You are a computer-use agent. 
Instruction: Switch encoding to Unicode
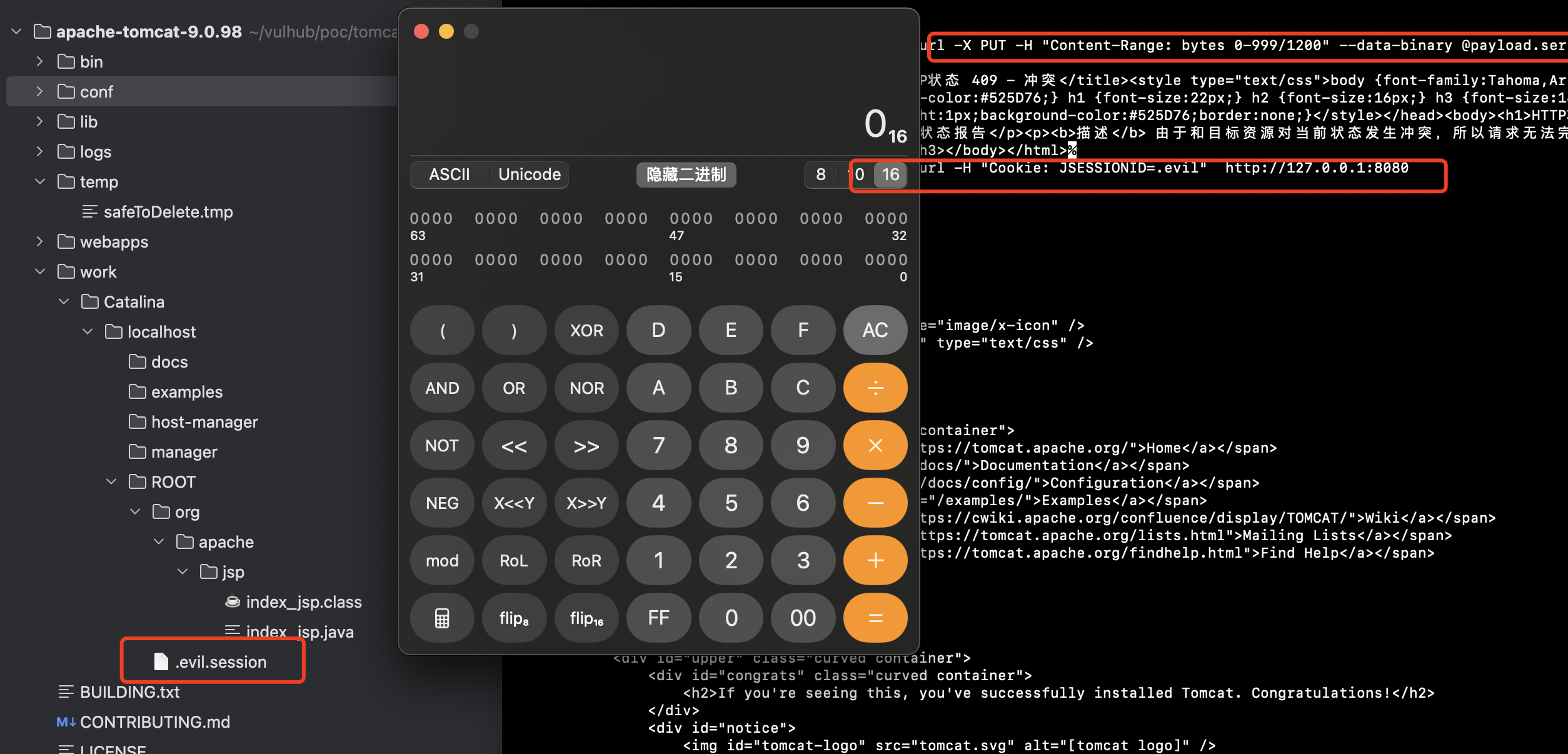click(529, 174)
